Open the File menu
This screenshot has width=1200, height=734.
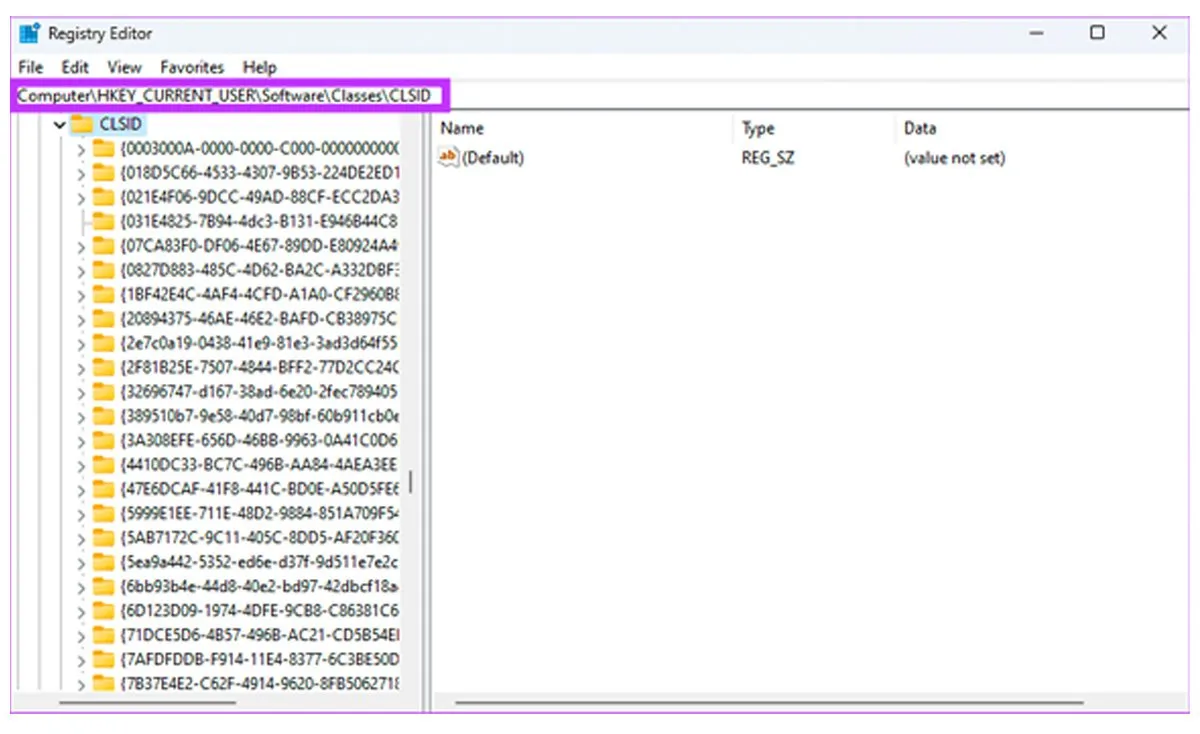click(x=31, y=67)
